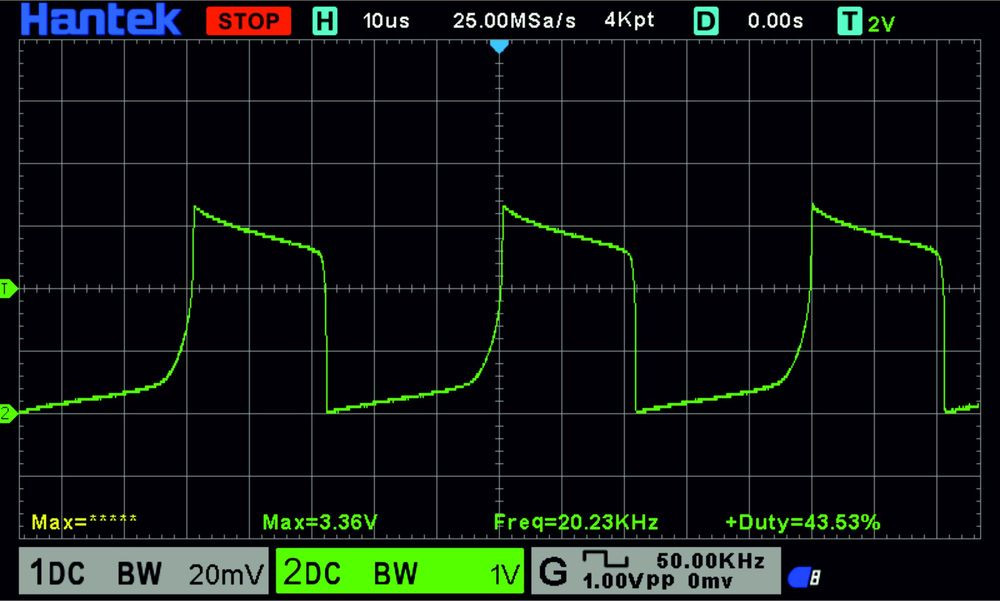
Task: Click the +Duty=43.53% measurement
Action: point(802,522)
